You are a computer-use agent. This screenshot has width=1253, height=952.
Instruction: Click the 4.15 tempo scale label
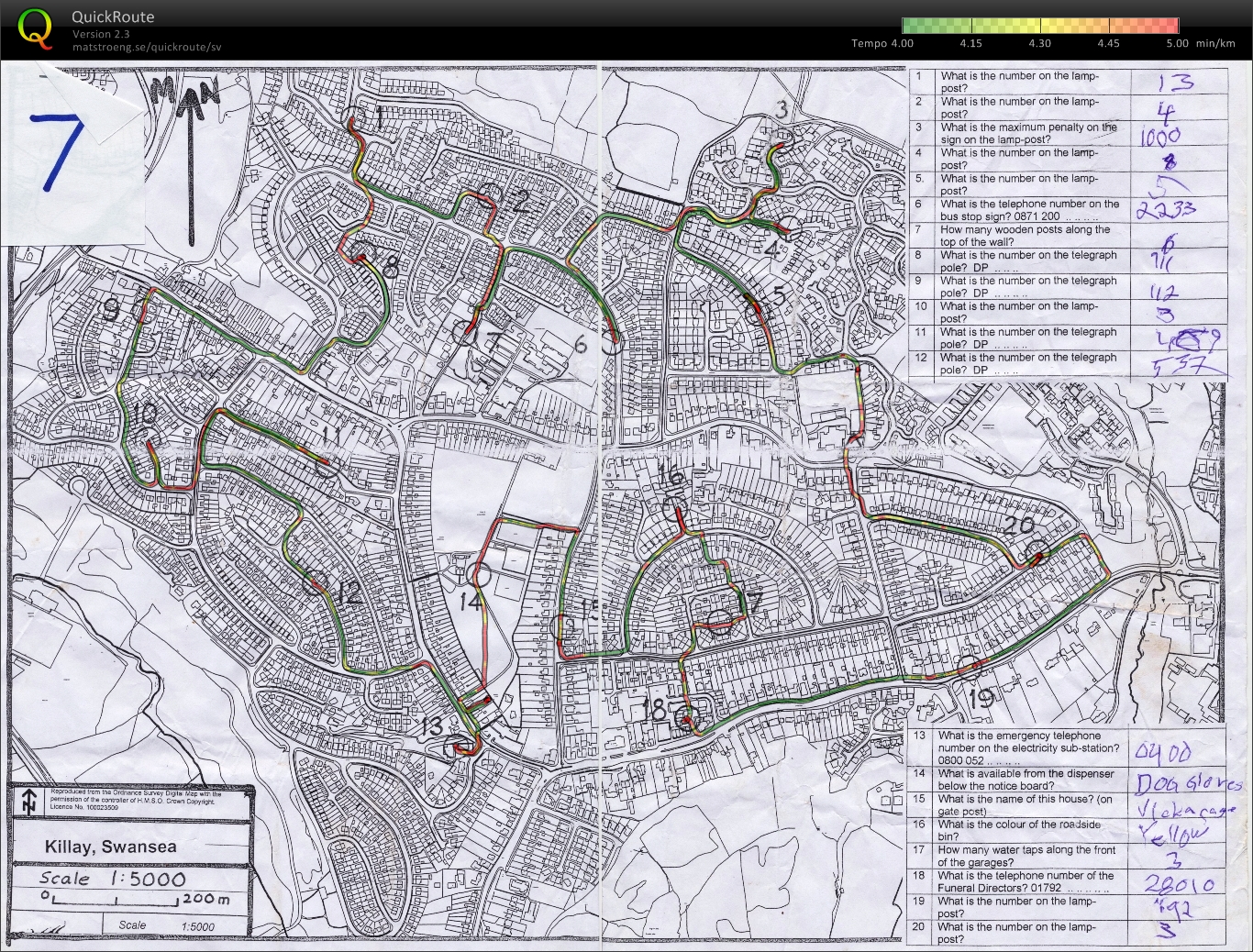click(x=971, y=43)
